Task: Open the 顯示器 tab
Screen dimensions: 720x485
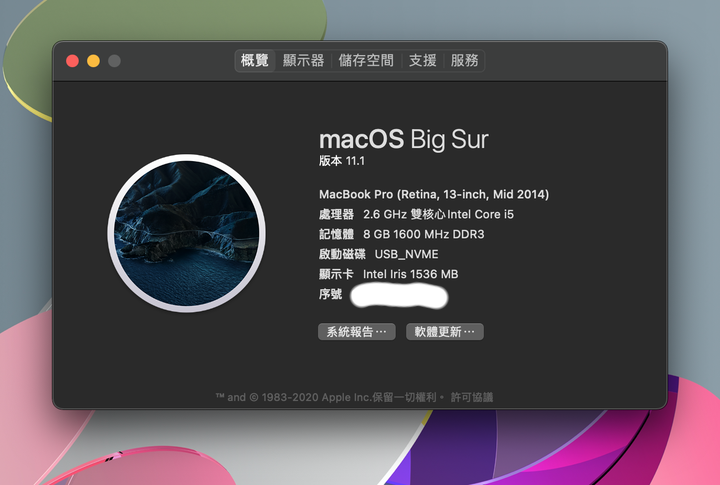Action: 303,61
